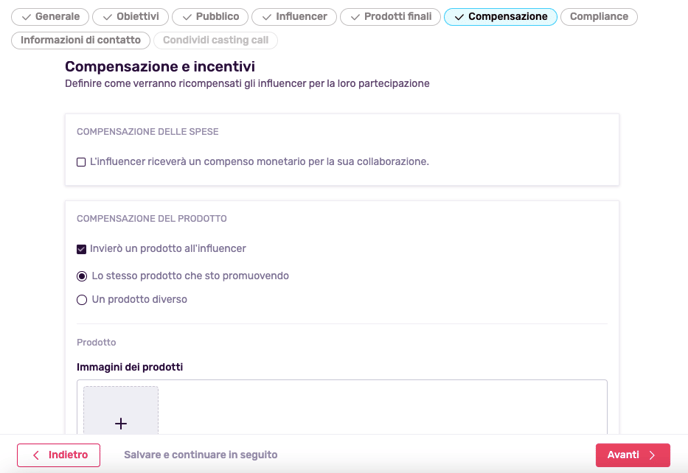688x473 pixels.
Task: Go back with the Indietro button
Action: 59,455
